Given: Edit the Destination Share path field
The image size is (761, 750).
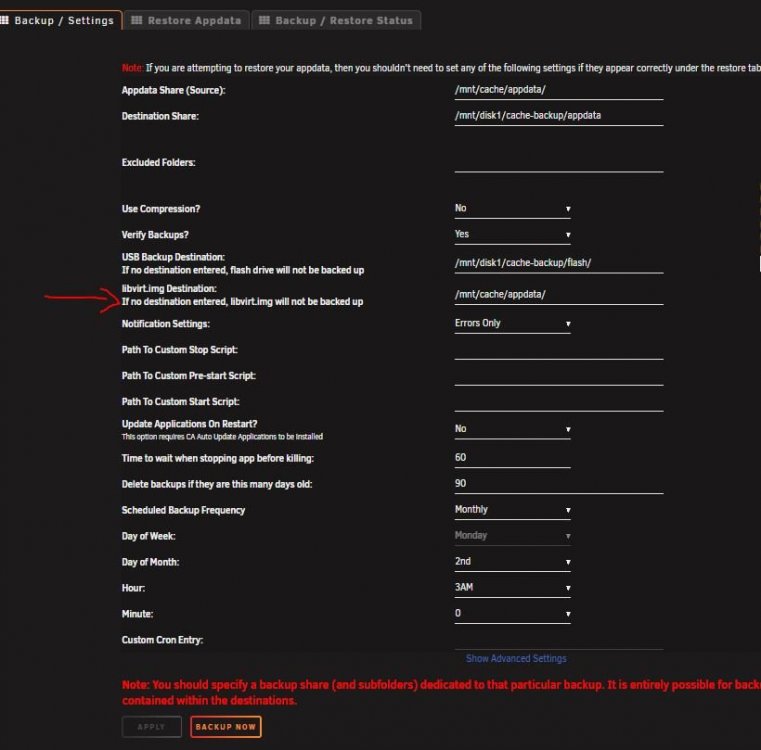Looking at the screenshot, I should point(559,116).
